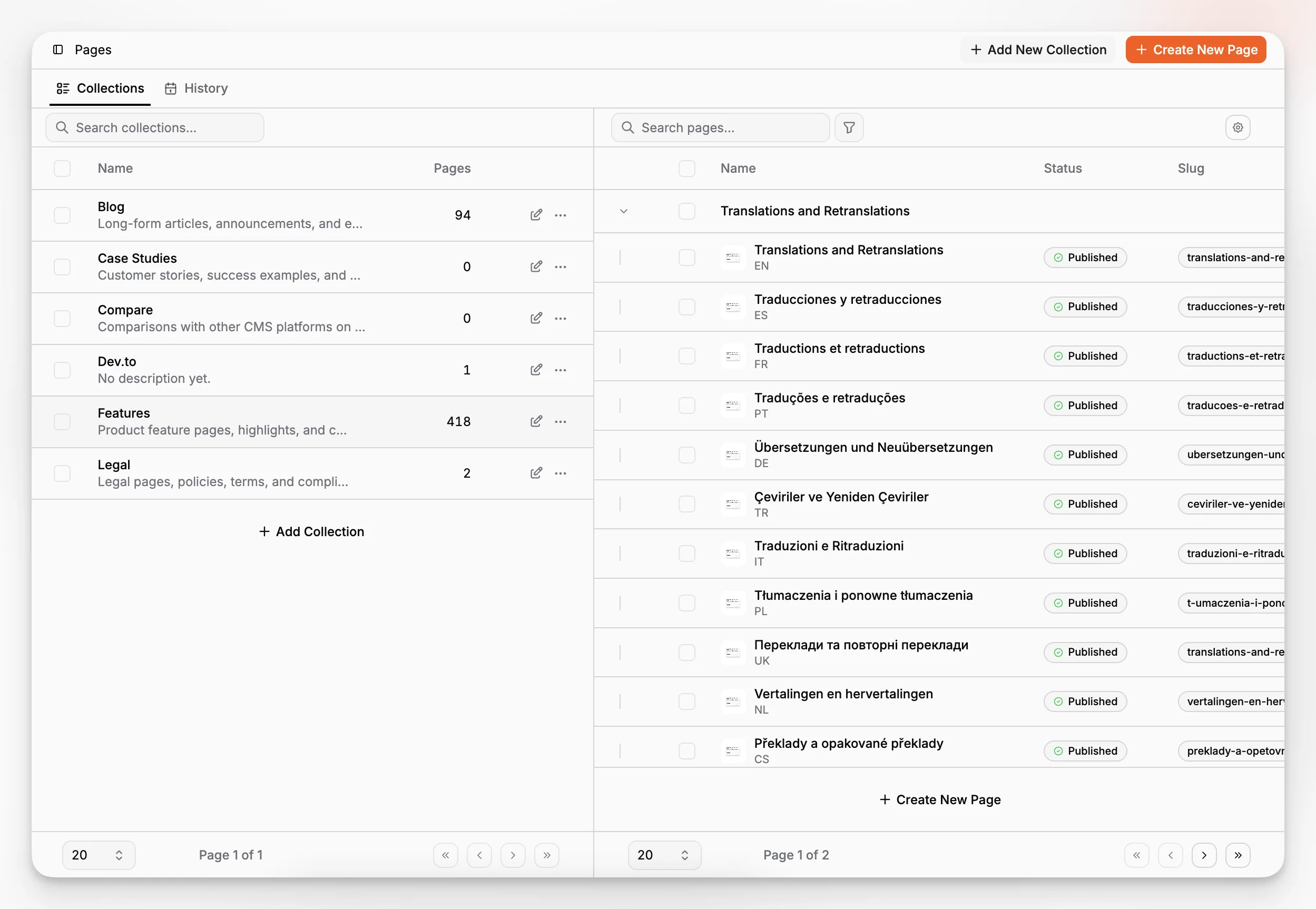Open more options for Features collection
Screen dimensions: 1316x909
click(561, 422)
